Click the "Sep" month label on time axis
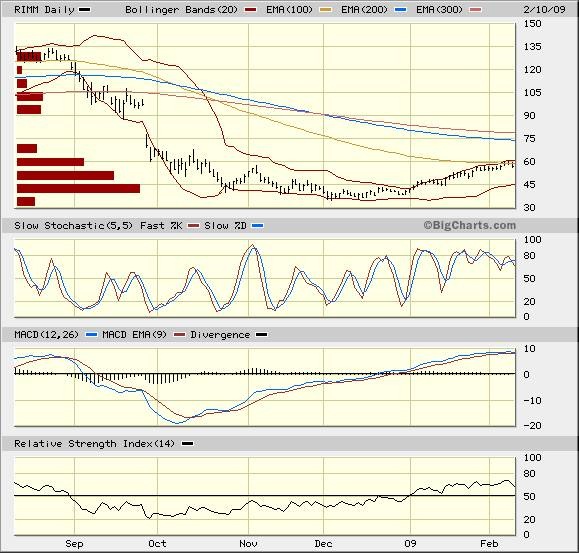This screenshot has width=579, height=553. tap(74, 544)
